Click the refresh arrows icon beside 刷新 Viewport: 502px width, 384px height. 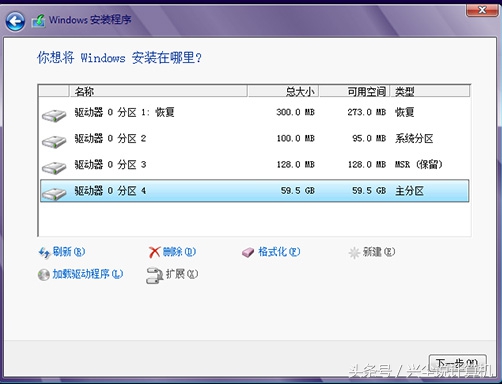(x=45, y=253)
